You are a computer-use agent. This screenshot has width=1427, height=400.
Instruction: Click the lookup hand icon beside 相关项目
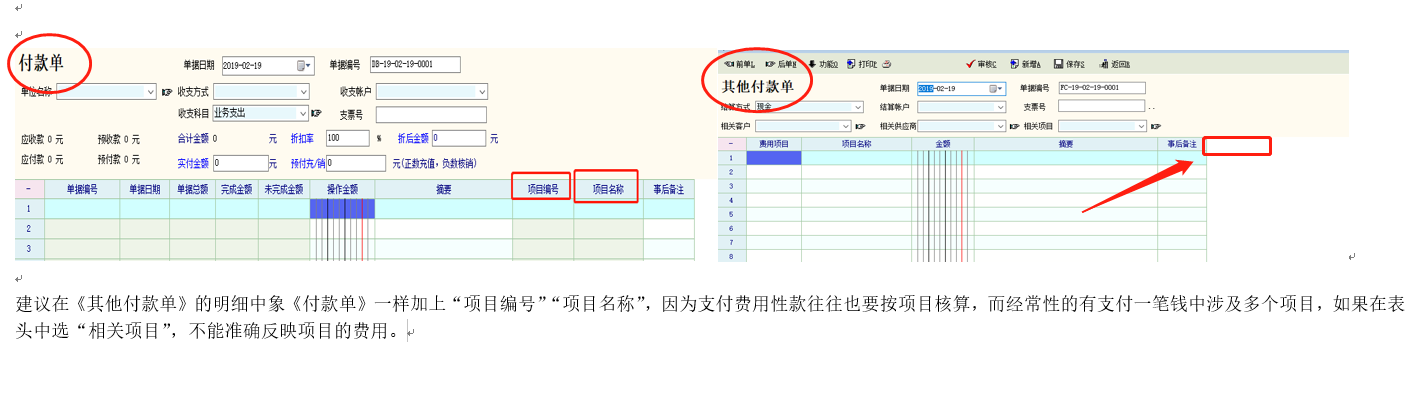point(1155,127)
